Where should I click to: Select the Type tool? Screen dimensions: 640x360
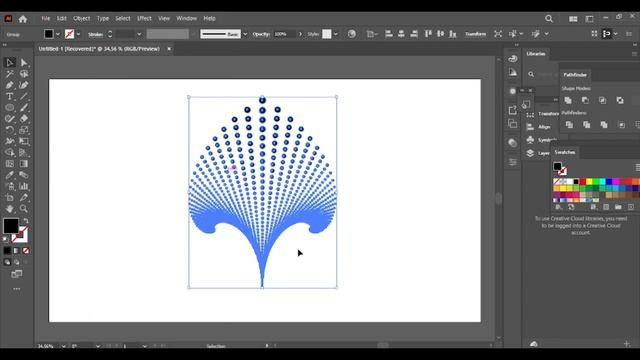pyautogui.click(x=10, y=97)
